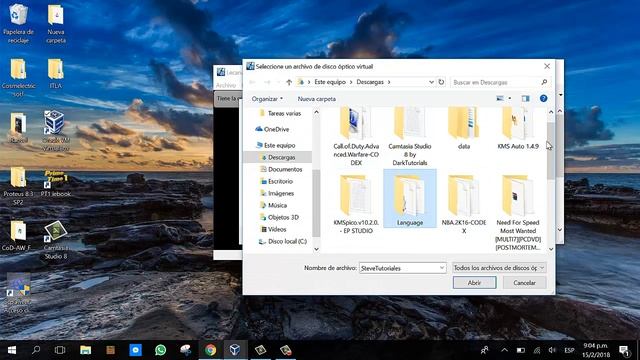The height and width of the screenshot is (360, 640).
Task: Select the Need For Speed Most Wanted folder
Action: coord(518,212)
